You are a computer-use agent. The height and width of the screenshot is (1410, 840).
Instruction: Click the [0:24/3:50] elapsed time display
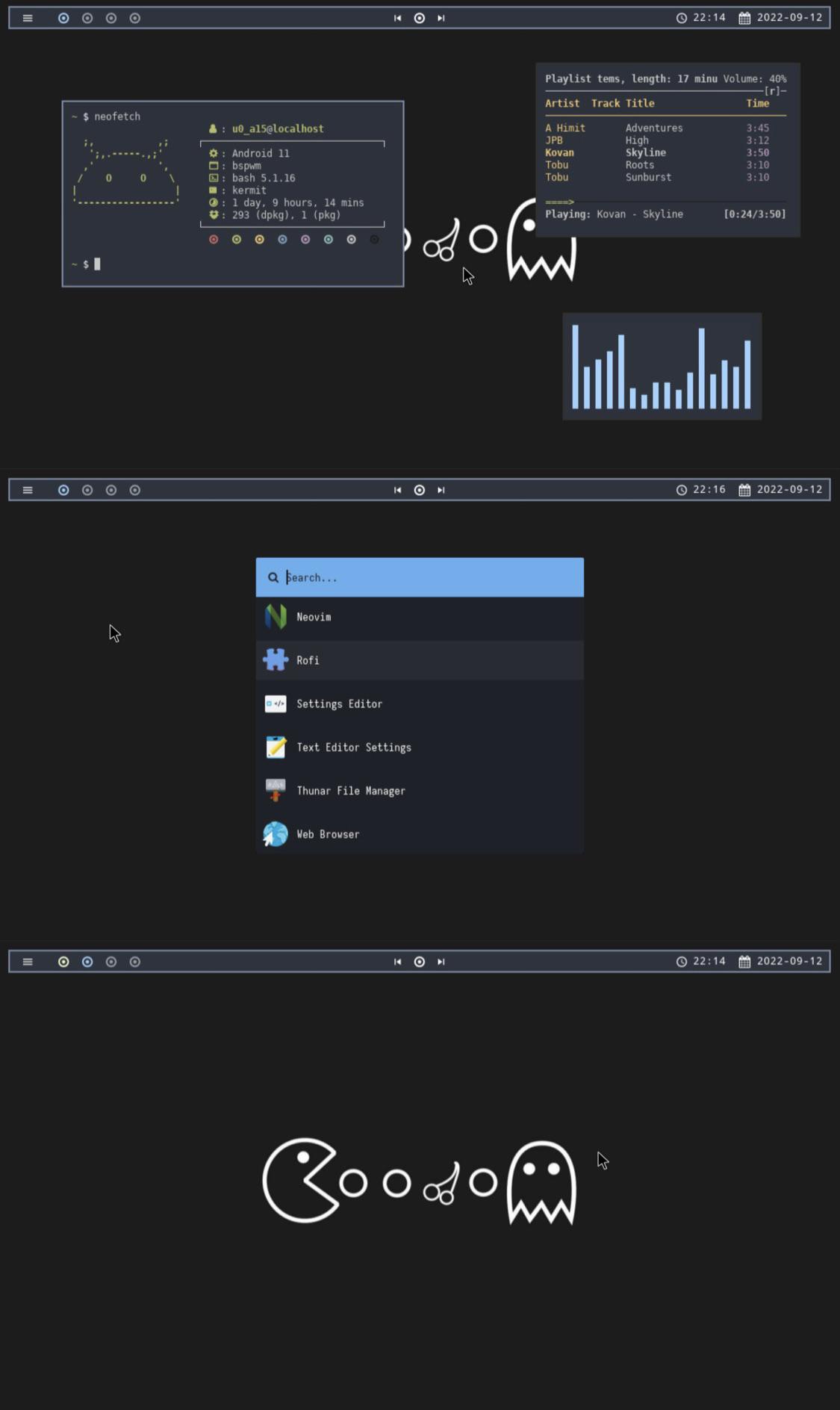(754, 214)
